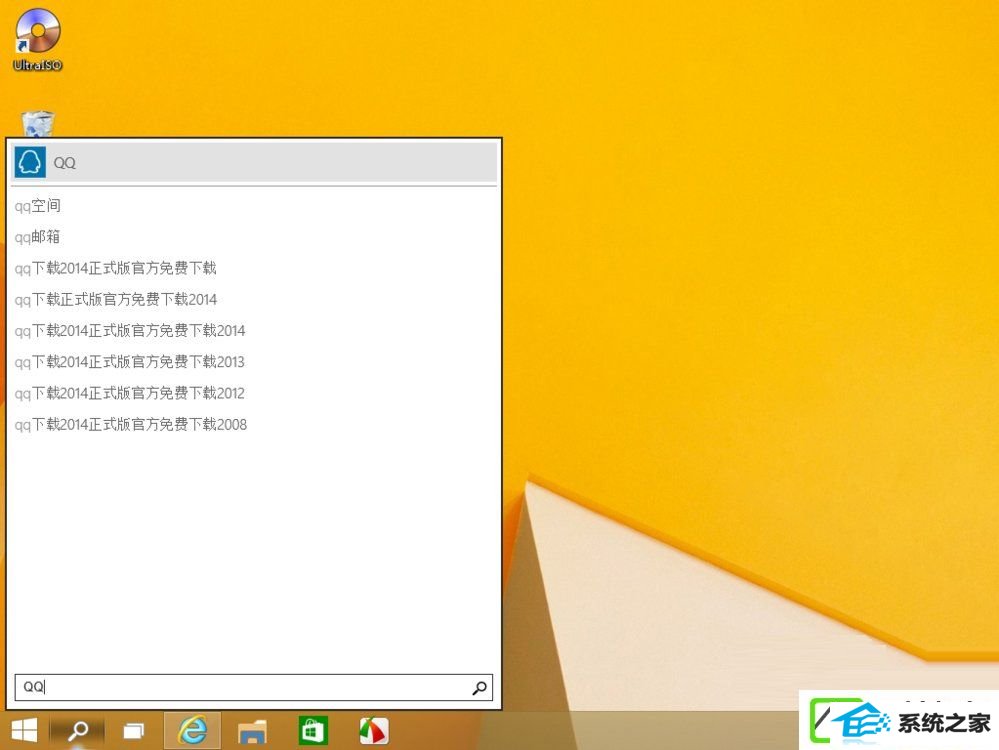Open the Windows Start button

coord(24,730)
